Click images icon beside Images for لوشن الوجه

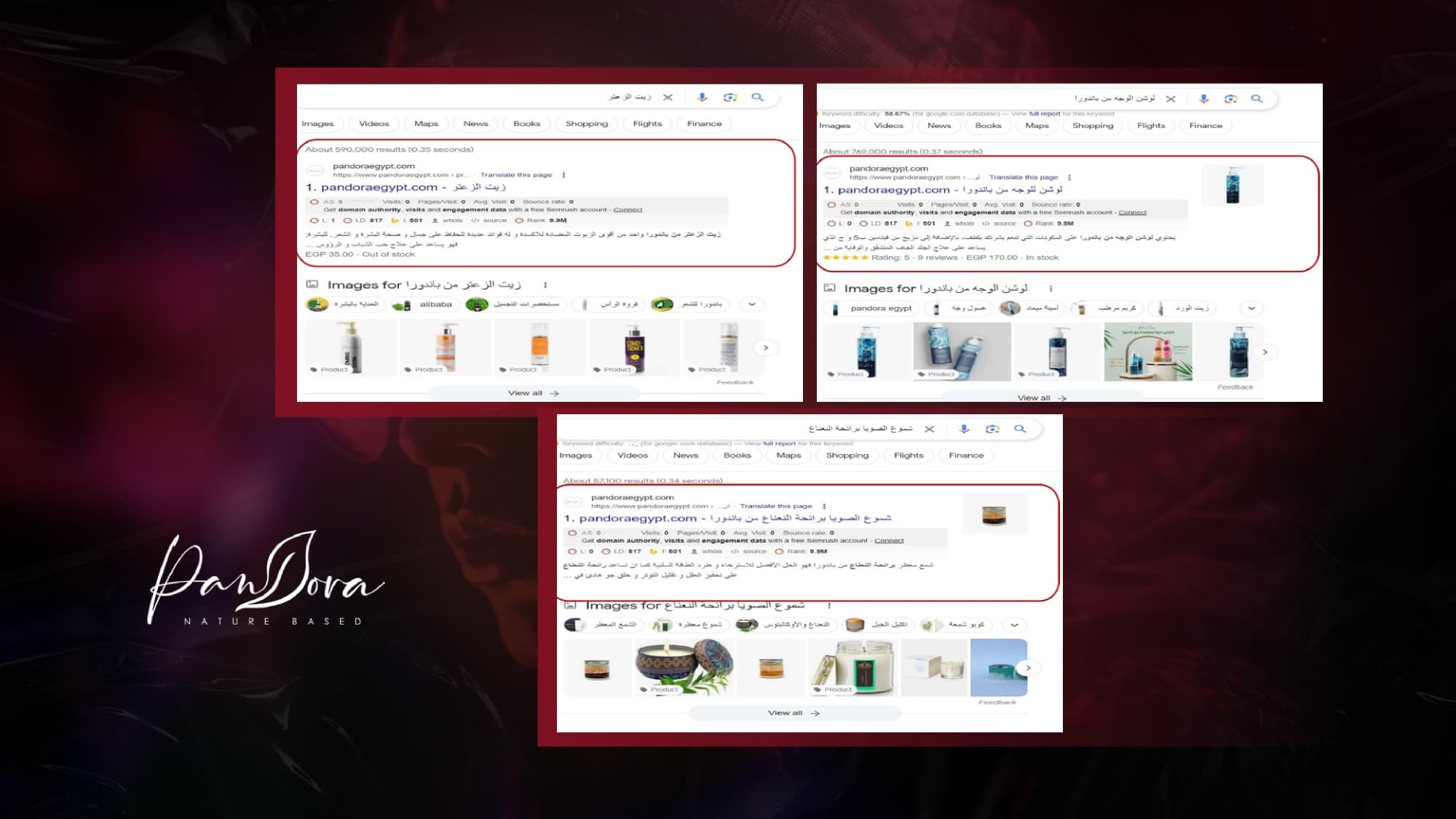pos(829,288)
